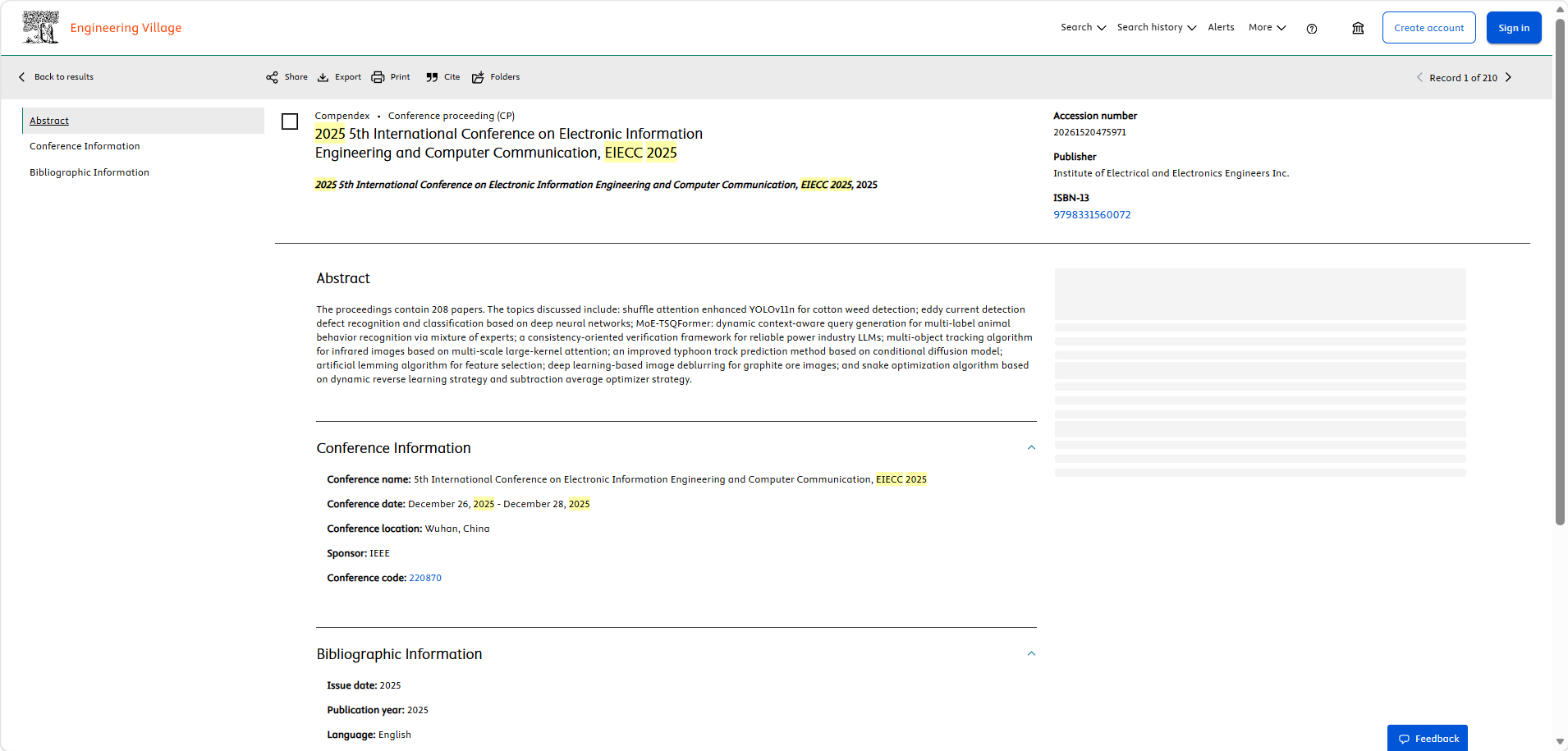The image size is (1568, 751).
Task: Click the Compendex database label
Action: point(342,116)
